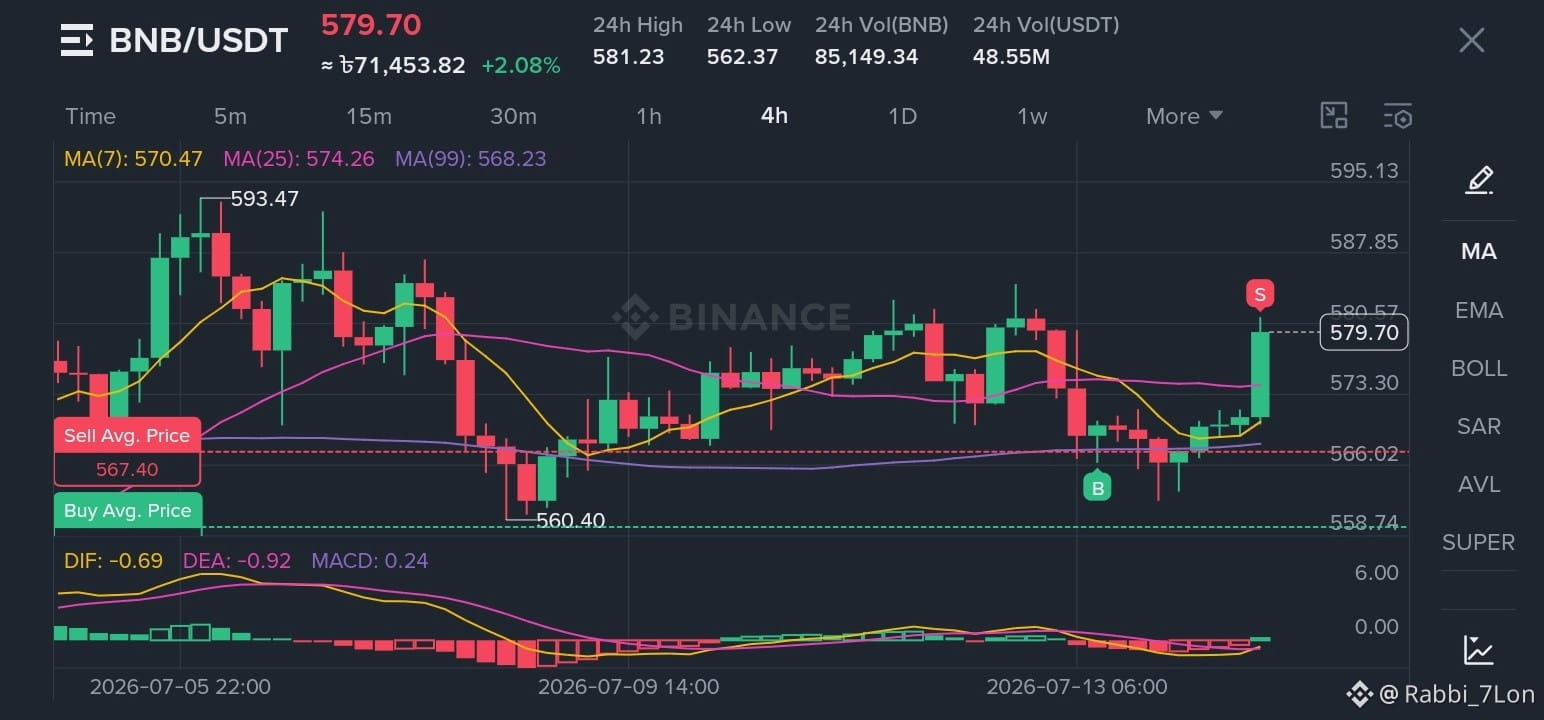Tap the MACD: 0.24 indicator value
Viewport: 1544px width, 720px height.
pyautogui.click(x=370, y=560)
